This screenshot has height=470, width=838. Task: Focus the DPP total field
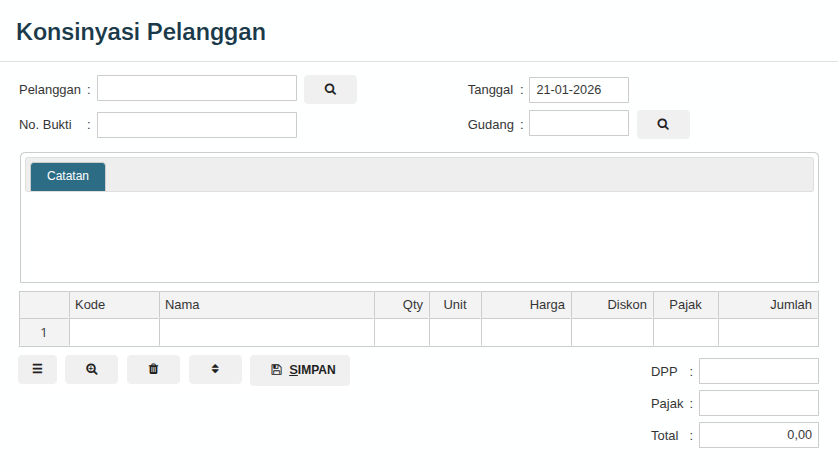(759, 371)
